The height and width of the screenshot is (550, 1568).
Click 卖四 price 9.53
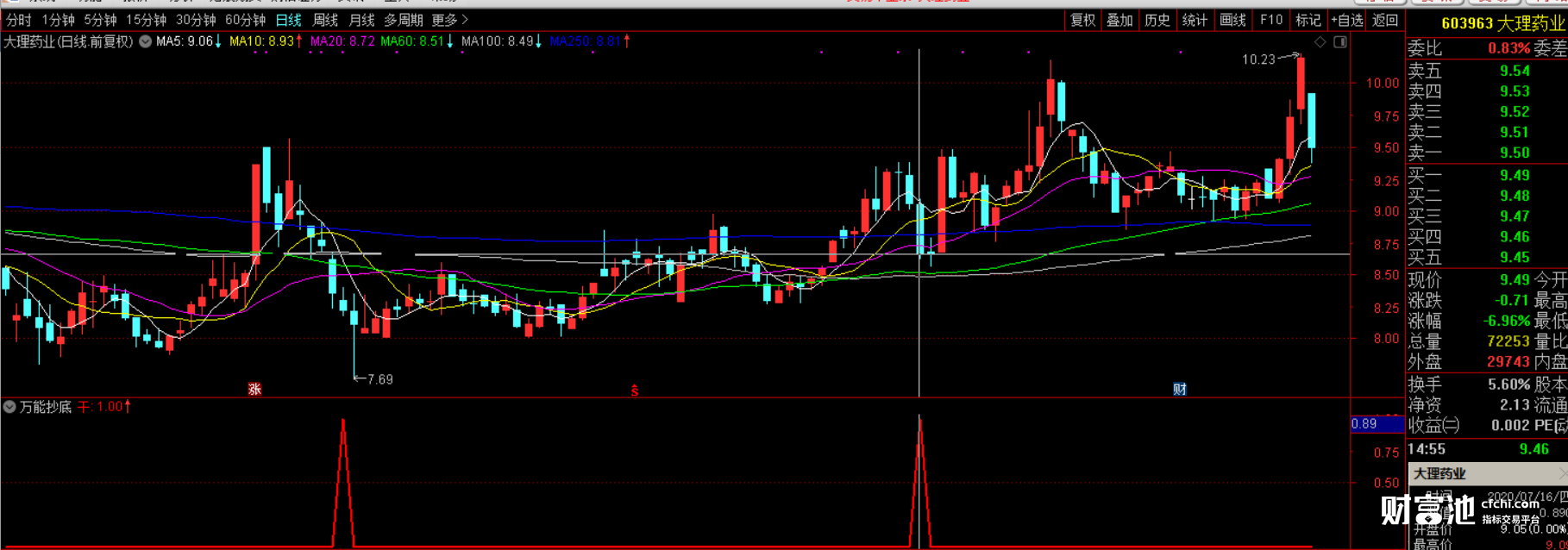(x=1515, y=91)
